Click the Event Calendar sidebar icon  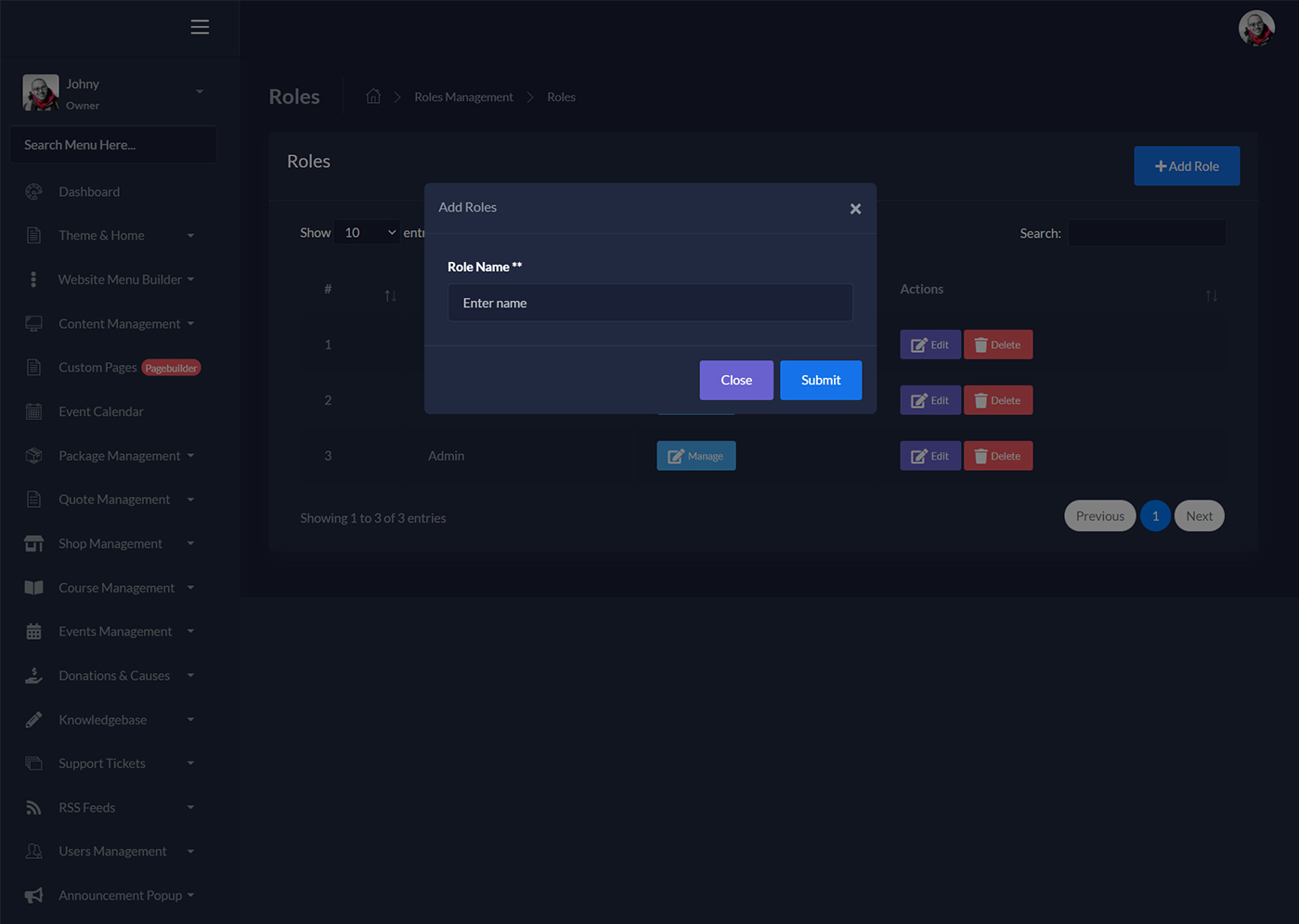[34, 411]
